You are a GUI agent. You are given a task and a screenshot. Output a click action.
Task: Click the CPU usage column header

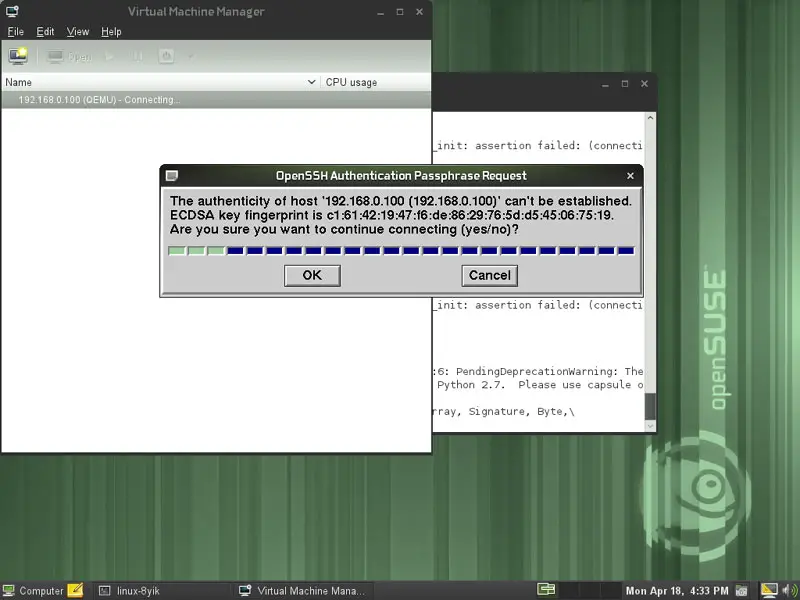pos(376,82)
